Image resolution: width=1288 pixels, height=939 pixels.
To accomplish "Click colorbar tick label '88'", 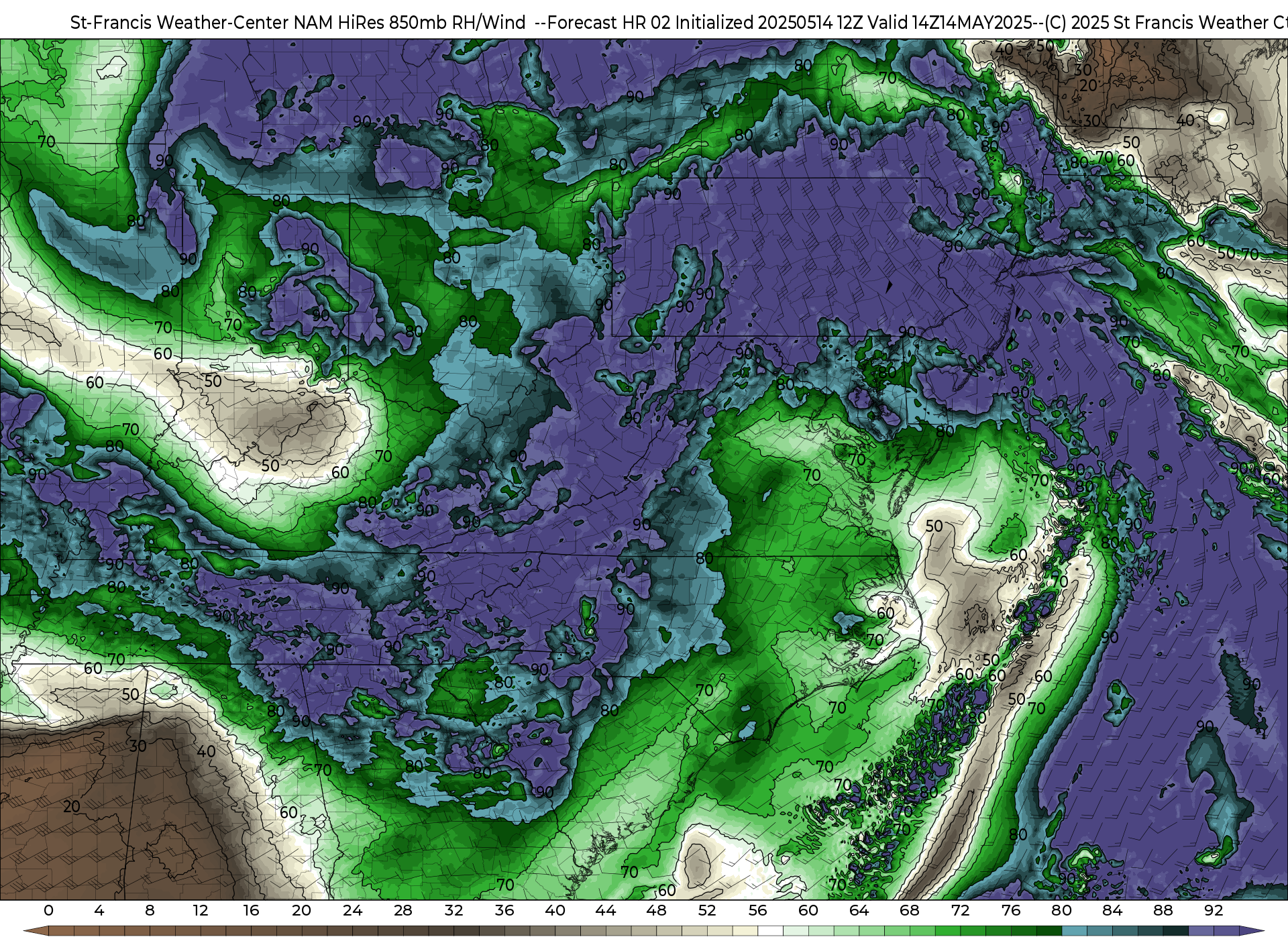I will tap(1163, 910).
